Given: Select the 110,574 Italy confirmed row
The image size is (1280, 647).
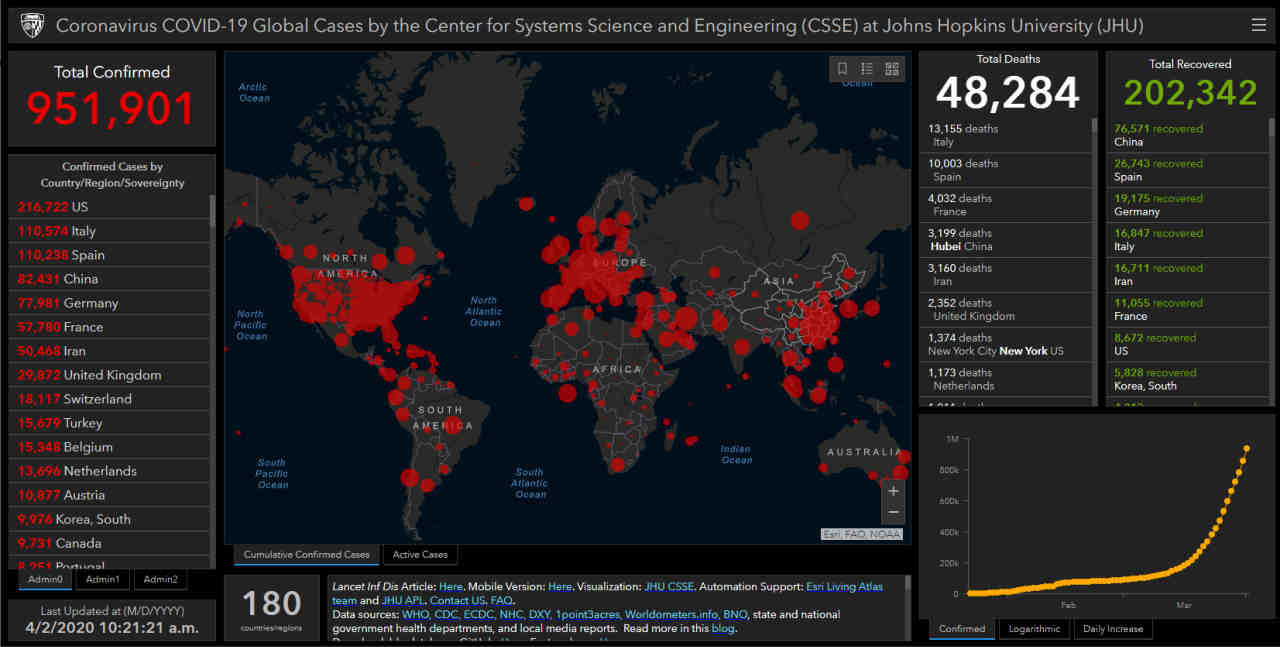Looking at the screenshot, I should 111,230.
